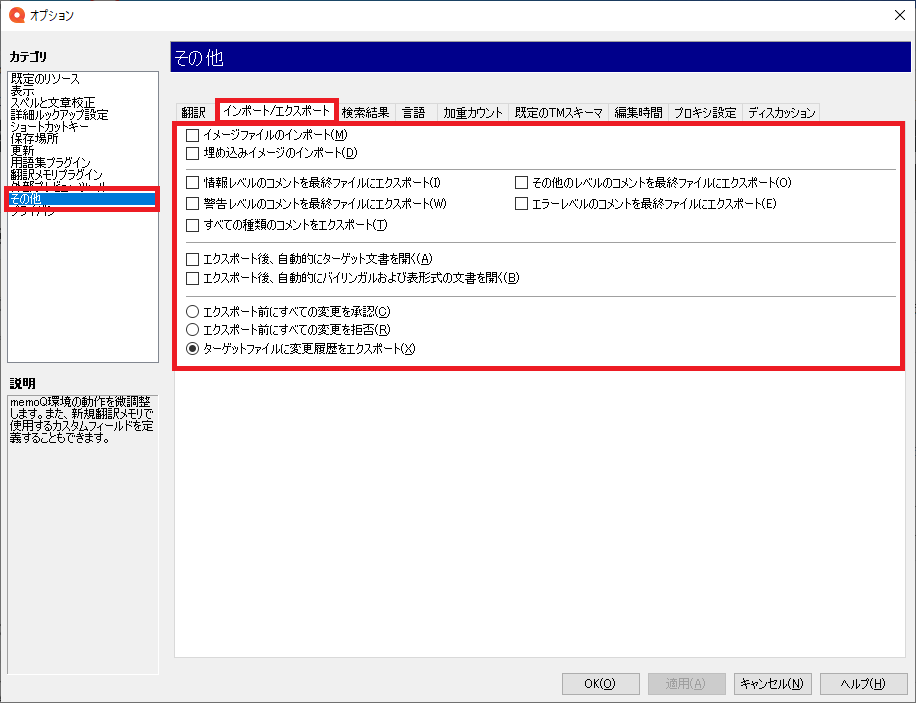Click the キャンセル(N) button
Screen dimensions: 916x703
click(x=772, y=684)
